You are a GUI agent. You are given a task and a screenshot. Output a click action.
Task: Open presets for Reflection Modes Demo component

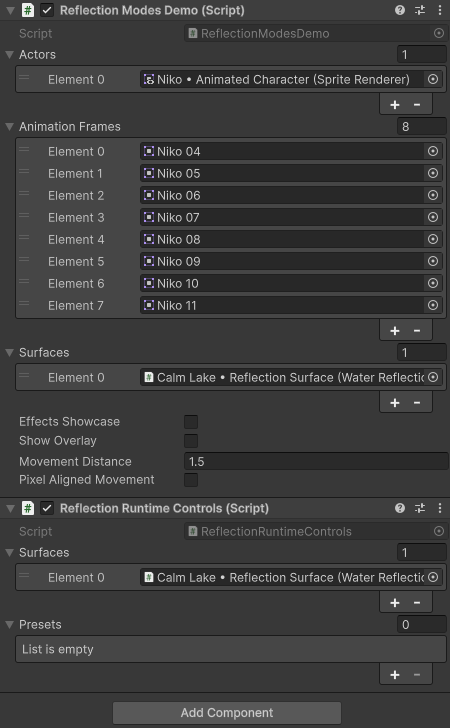(420, 10)
